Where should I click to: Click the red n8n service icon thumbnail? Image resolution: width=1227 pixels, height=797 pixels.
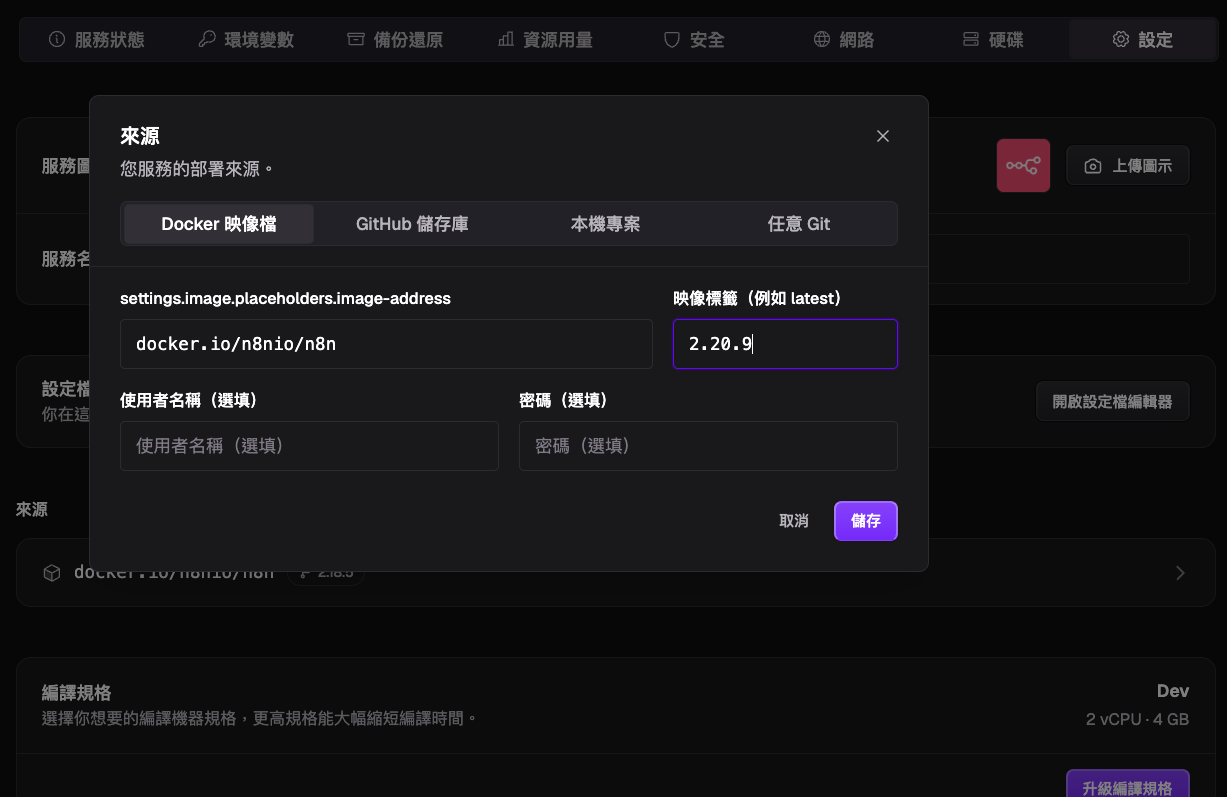(x=1023, y=166)
